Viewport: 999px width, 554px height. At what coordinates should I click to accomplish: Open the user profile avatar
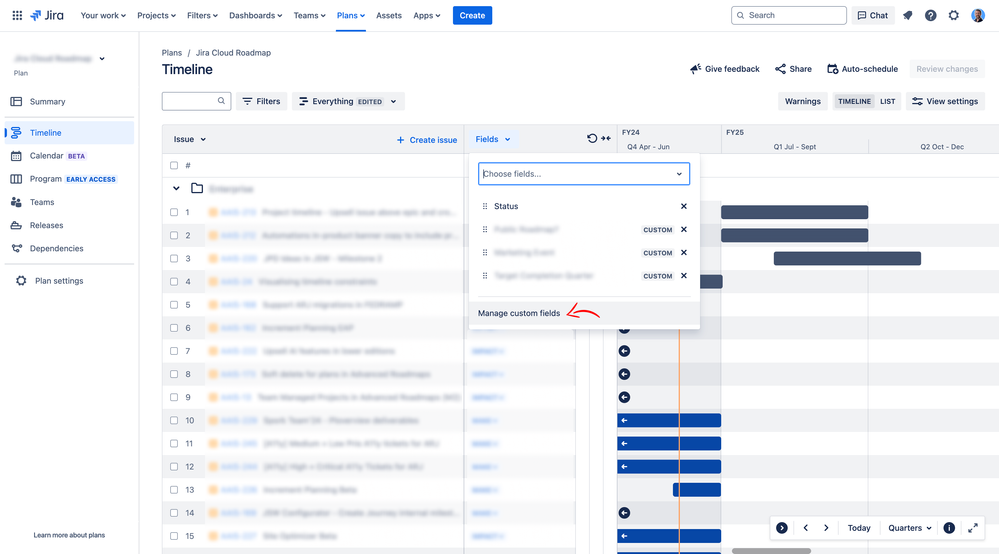(978, 15)
